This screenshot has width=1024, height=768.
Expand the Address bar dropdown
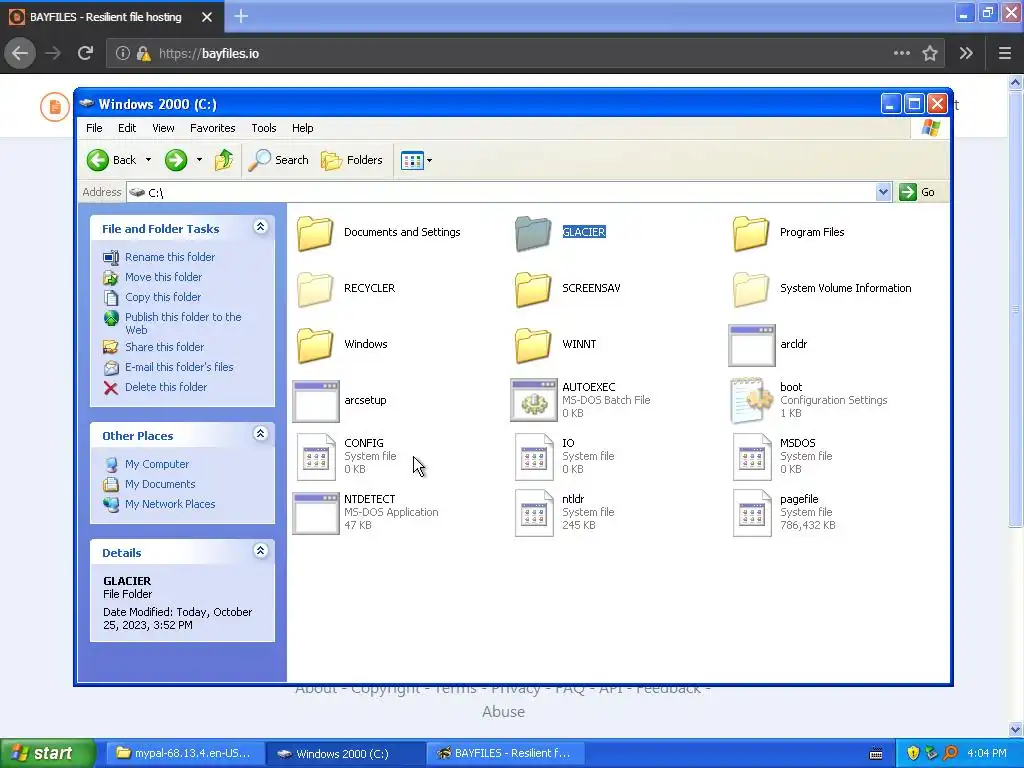[883, 192]
